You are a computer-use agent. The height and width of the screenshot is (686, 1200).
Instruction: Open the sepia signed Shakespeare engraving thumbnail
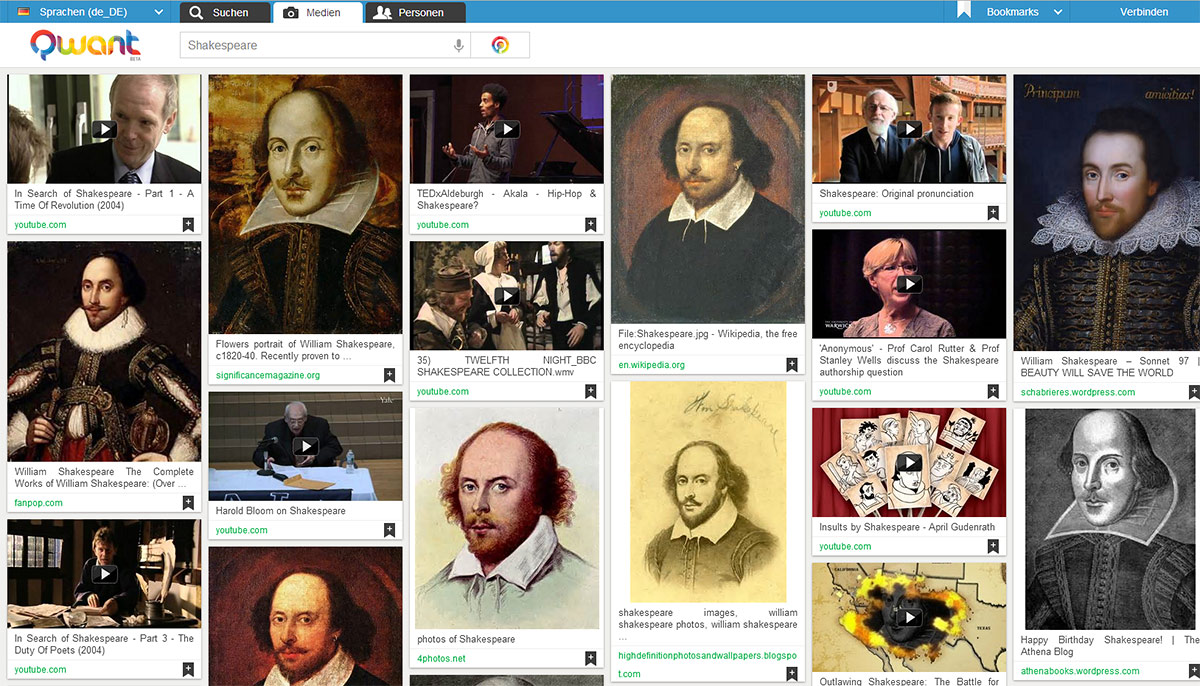[x=708, y=492]
